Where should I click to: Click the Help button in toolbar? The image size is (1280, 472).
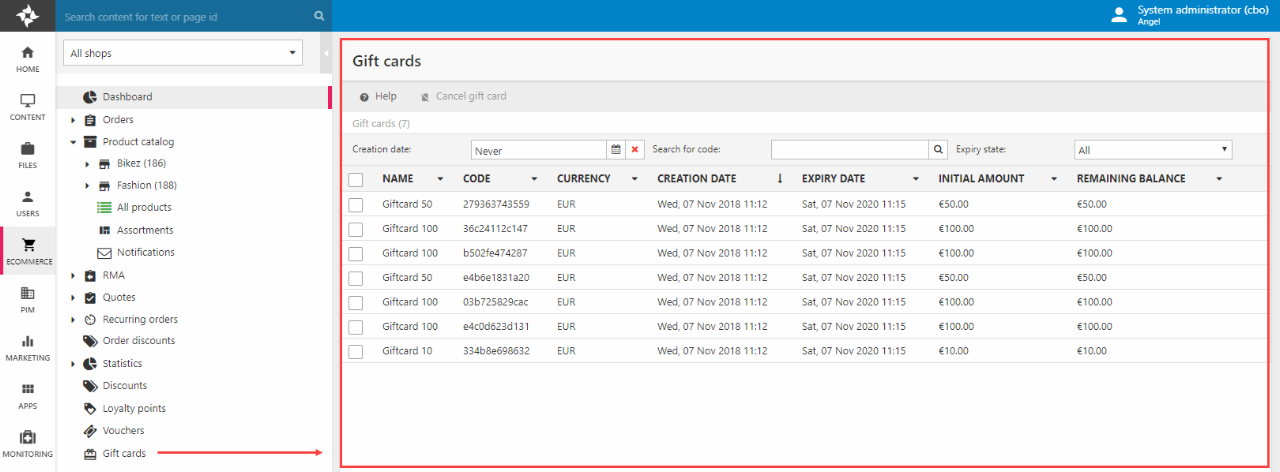[378, 97]
